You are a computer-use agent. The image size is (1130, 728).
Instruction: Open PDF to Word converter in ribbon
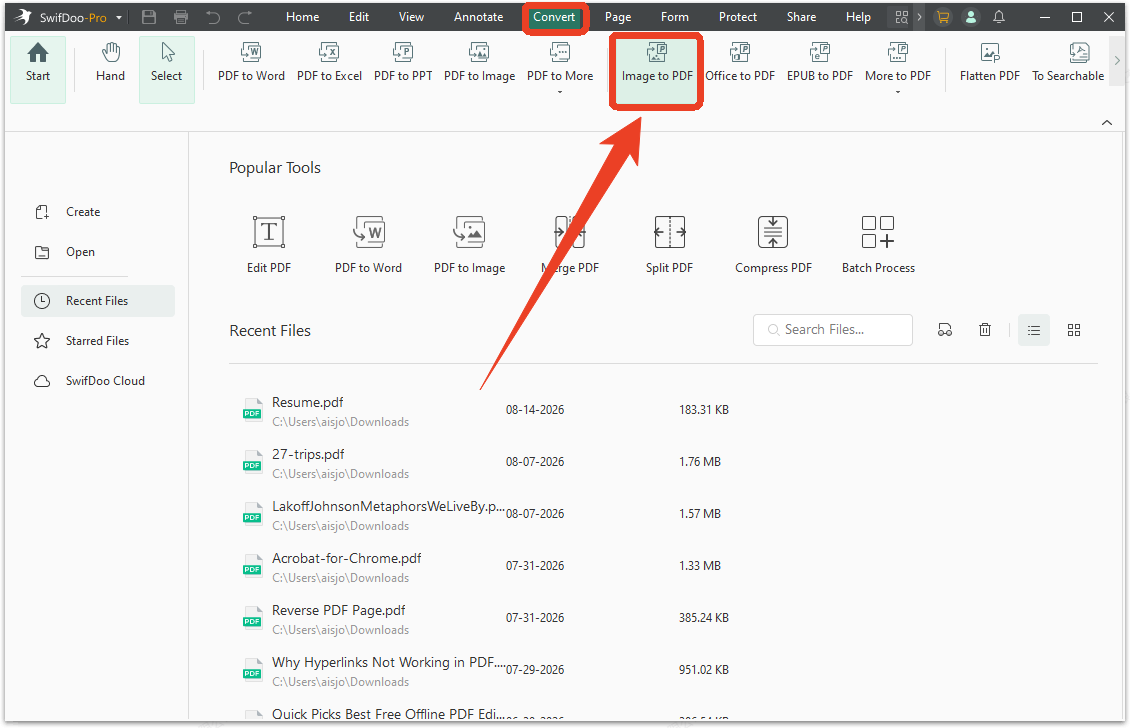pos(252,63)
